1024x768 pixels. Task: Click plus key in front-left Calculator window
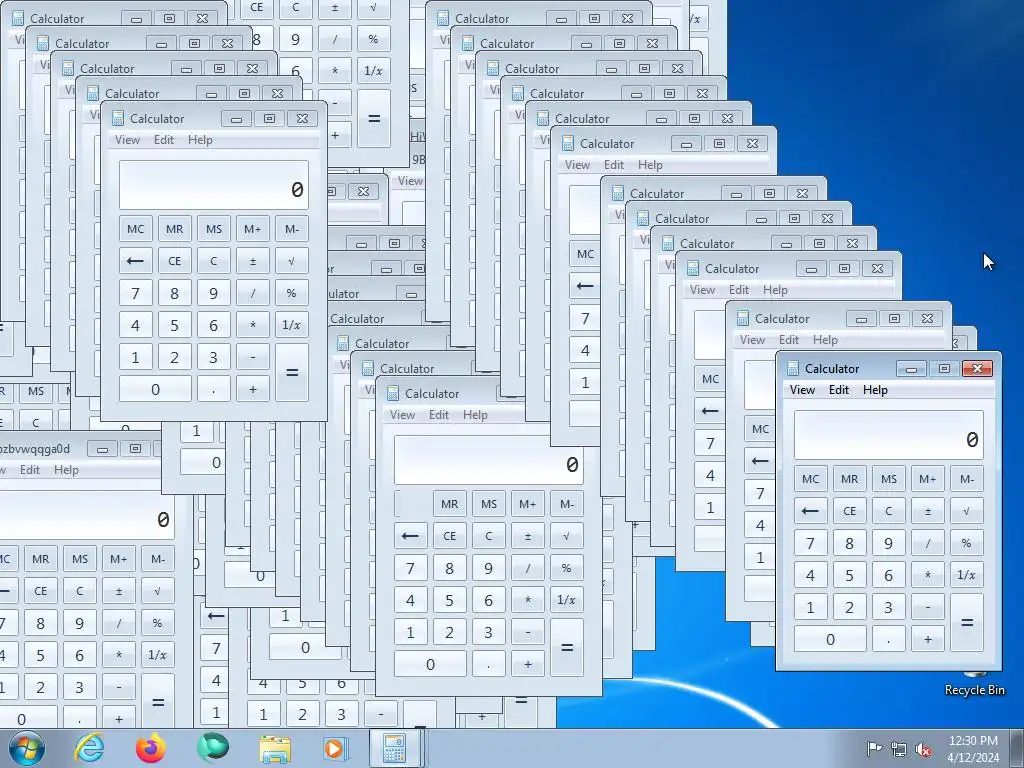[x=253, y=389]
